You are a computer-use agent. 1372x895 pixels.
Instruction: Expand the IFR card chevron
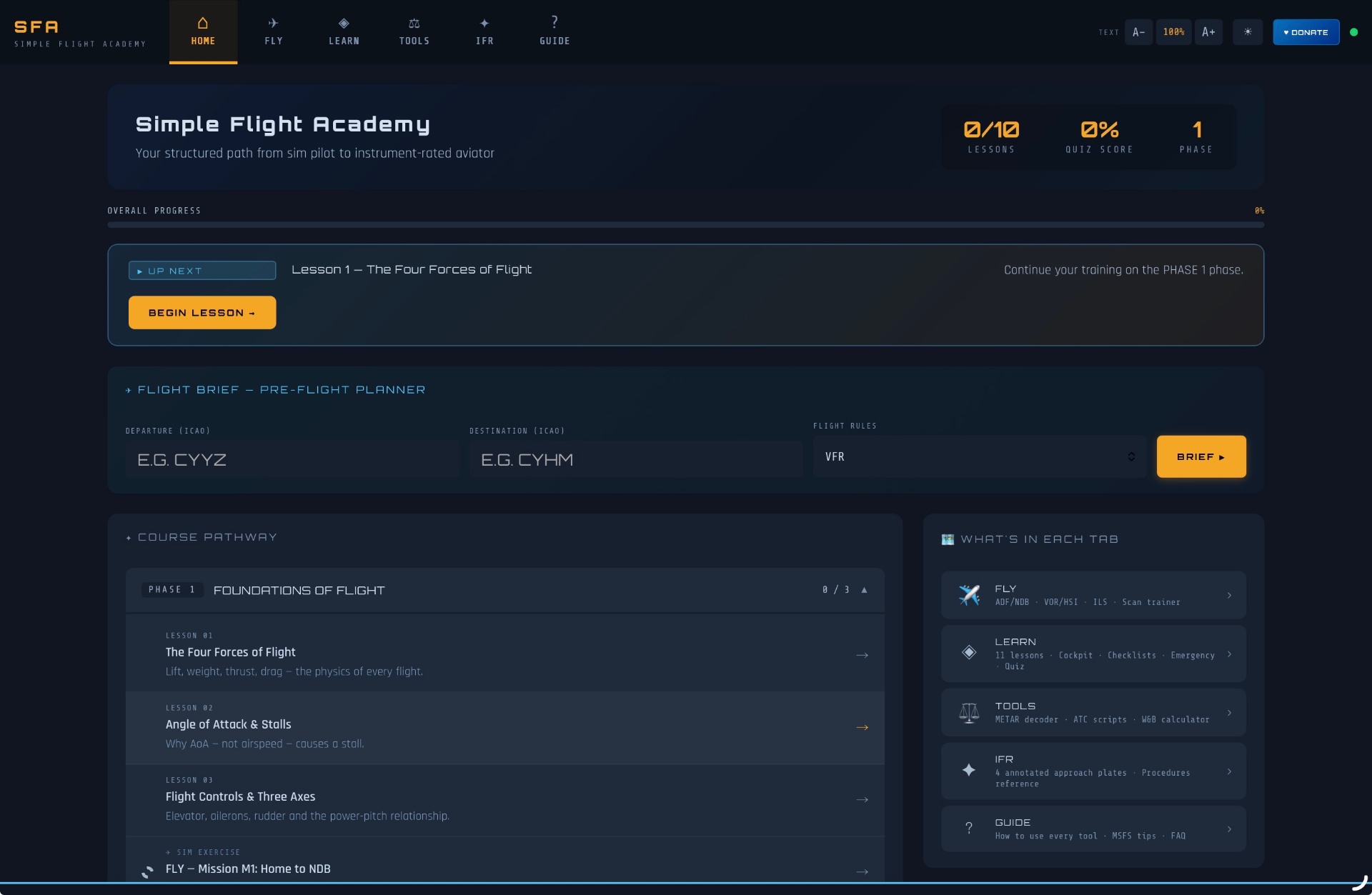1229,771
